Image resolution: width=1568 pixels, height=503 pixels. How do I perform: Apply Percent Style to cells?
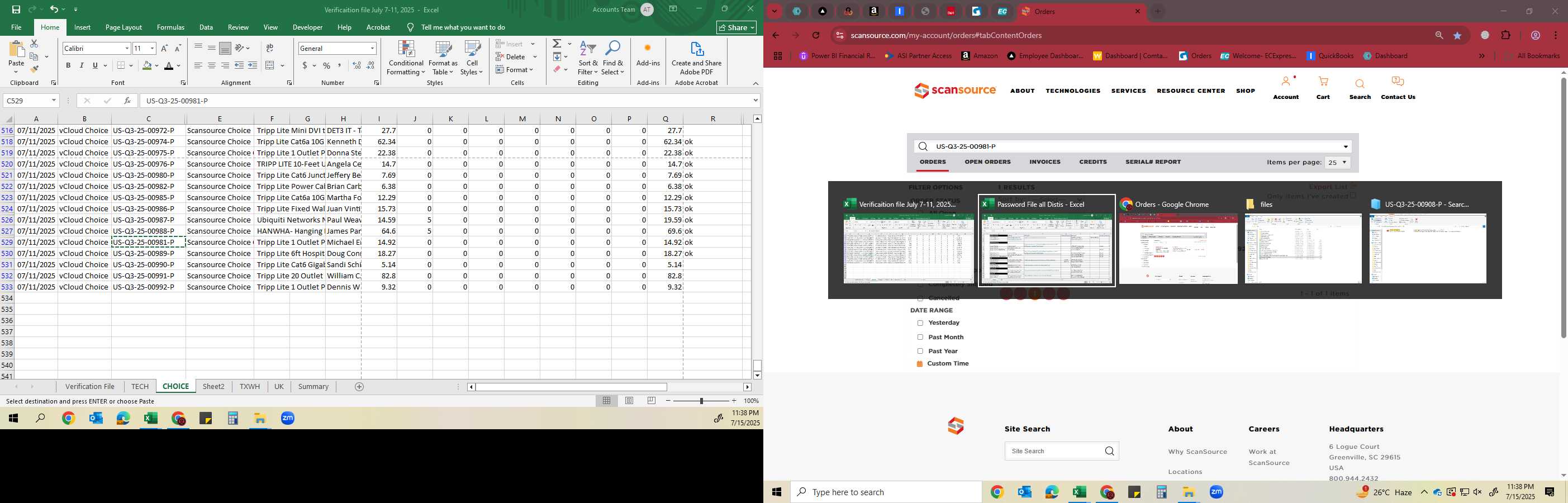[x=326, y=65]
